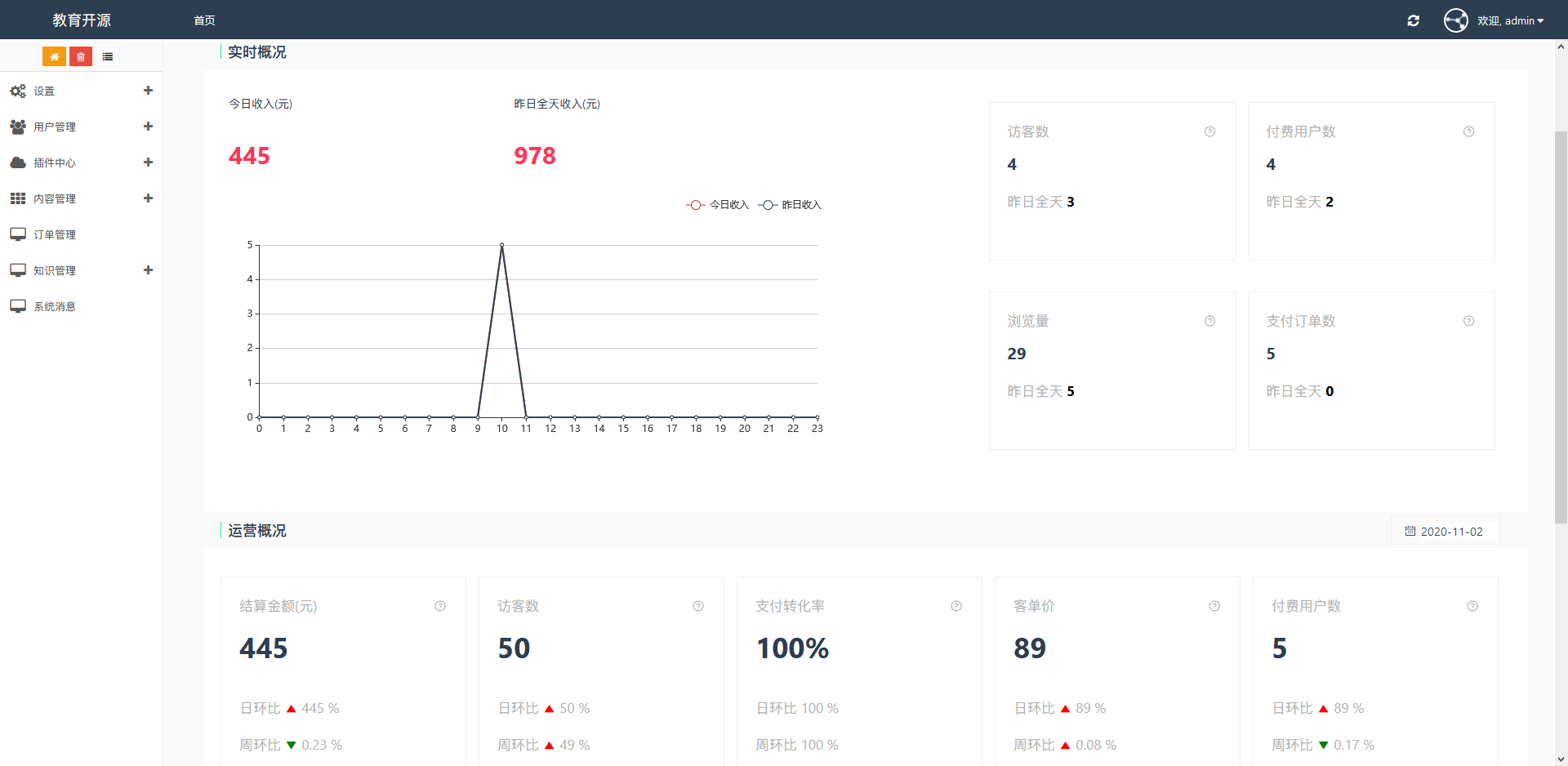Toggle the 昨日收入 chart legend series

tap(790, 205)
